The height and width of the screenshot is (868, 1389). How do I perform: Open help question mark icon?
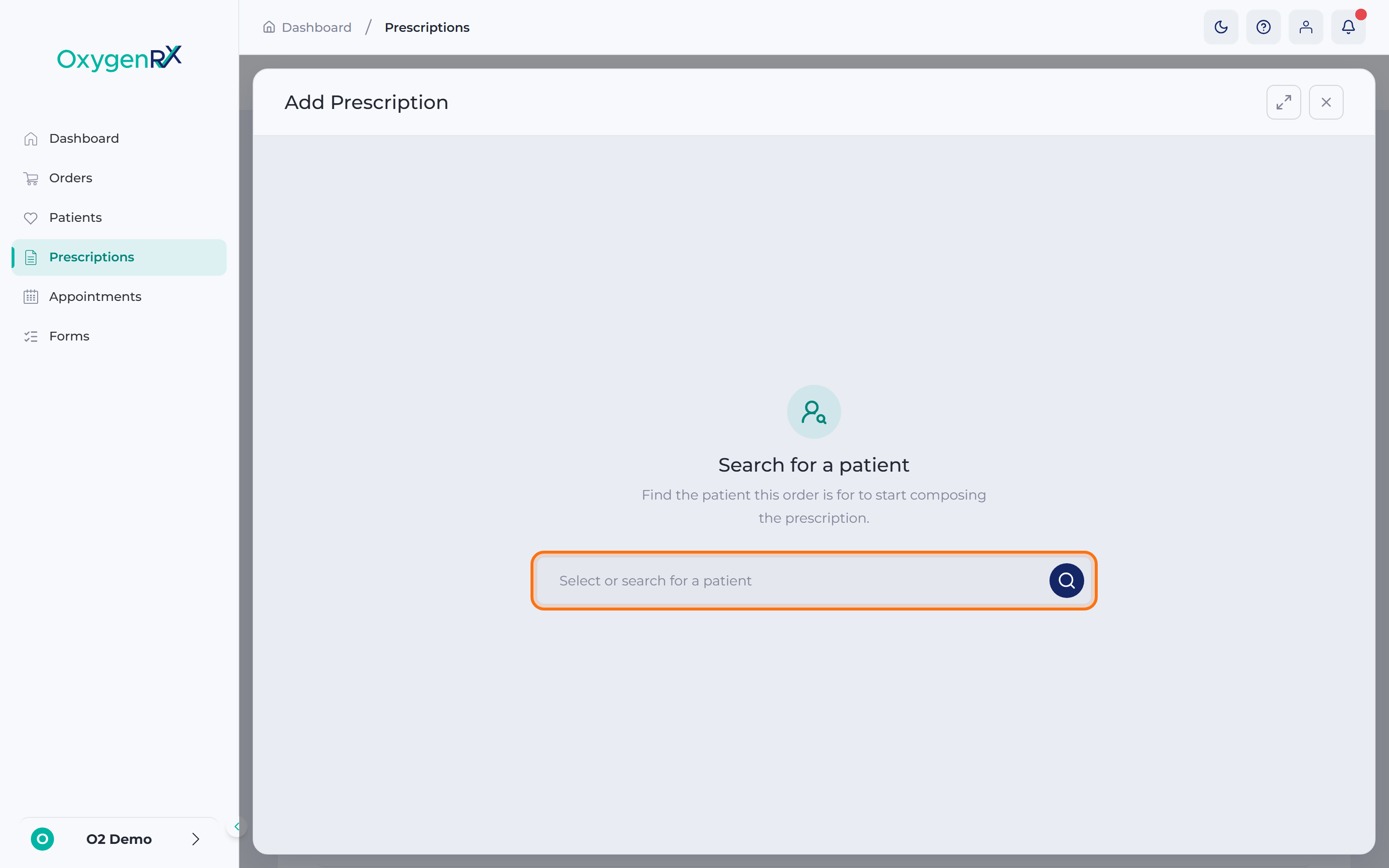point(1263,27)
